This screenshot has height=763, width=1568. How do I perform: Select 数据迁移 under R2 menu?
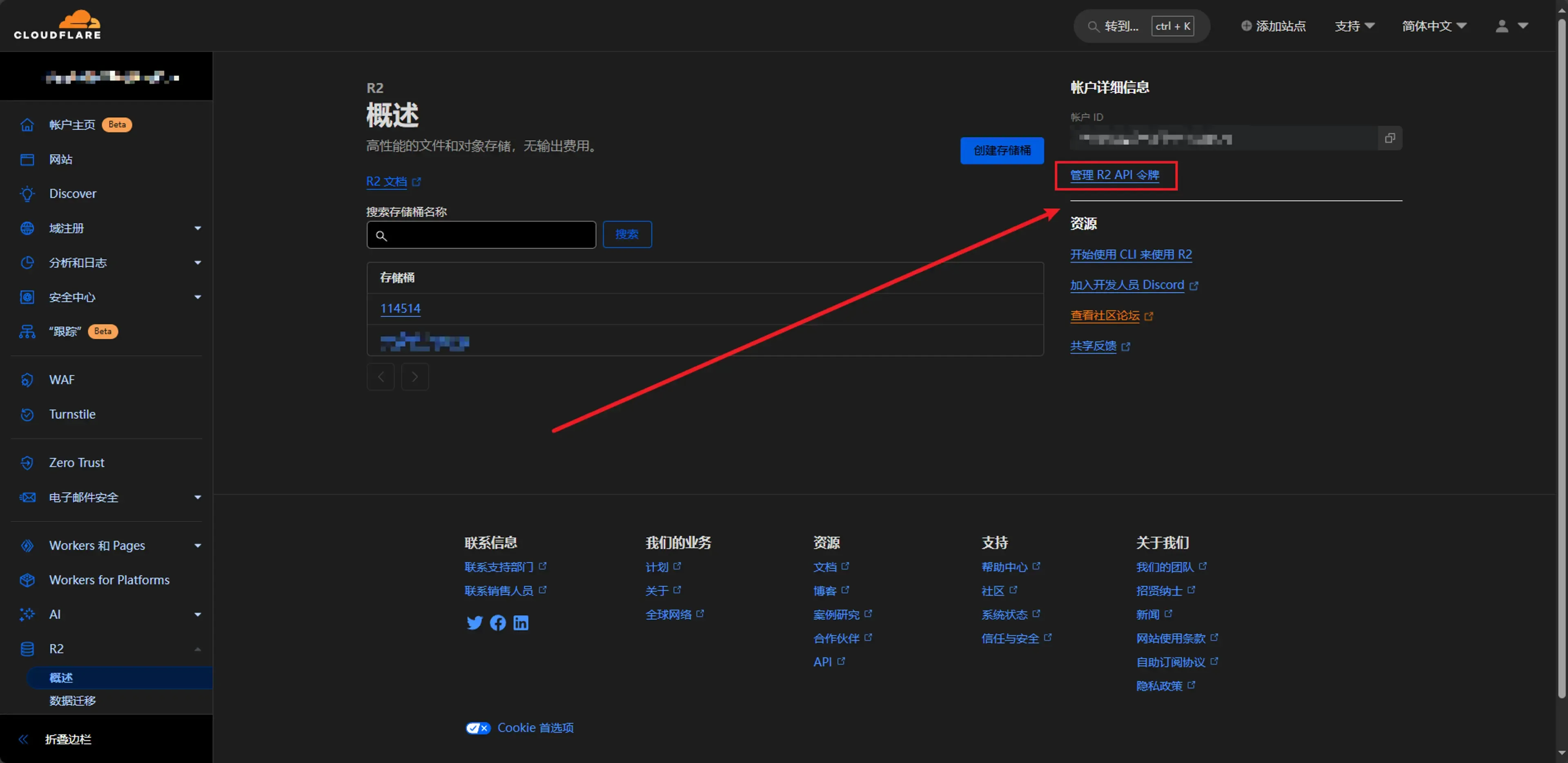[x=72, y=700]
